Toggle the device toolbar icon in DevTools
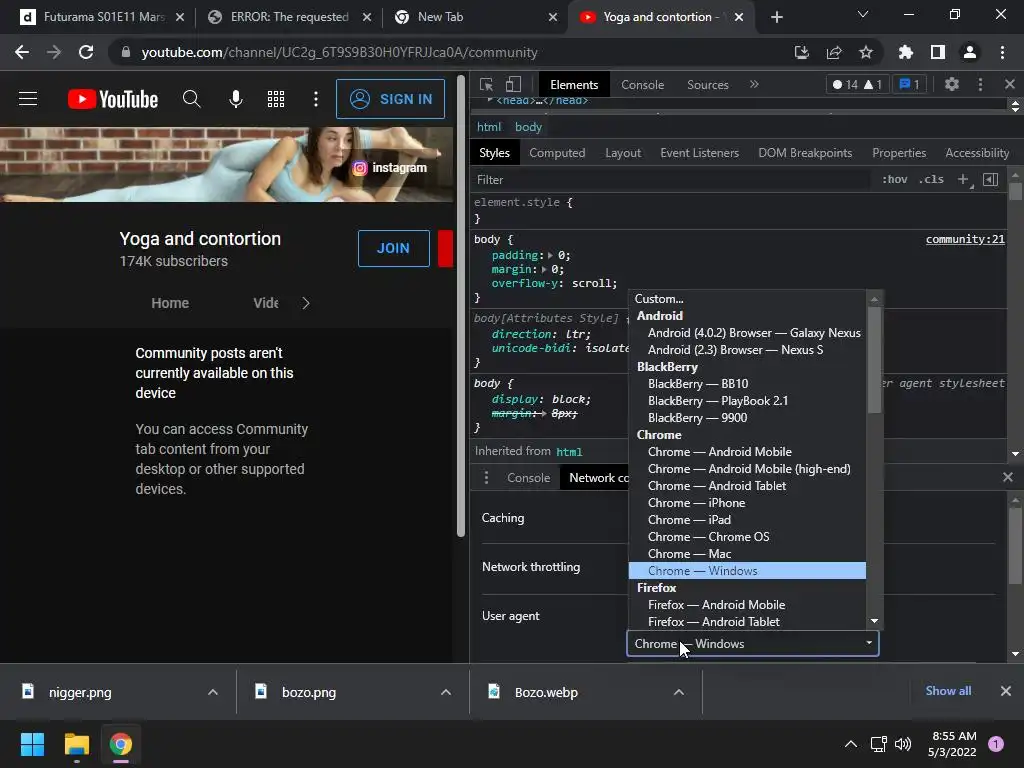The image size is (1024, 768). click(513, 85)
